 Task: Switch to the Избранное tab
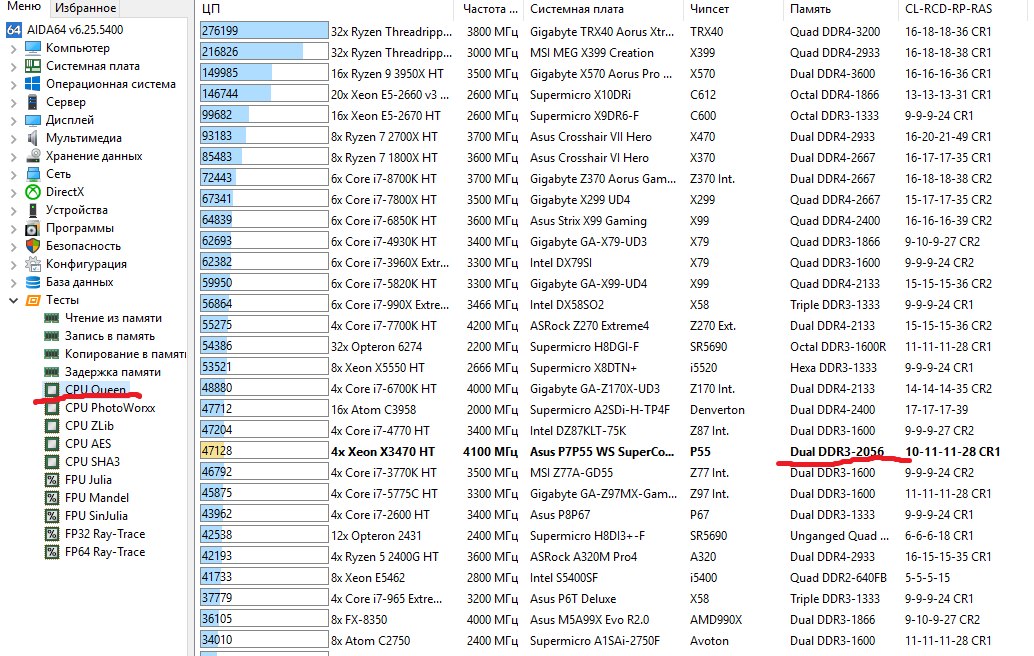coord(85,8)
